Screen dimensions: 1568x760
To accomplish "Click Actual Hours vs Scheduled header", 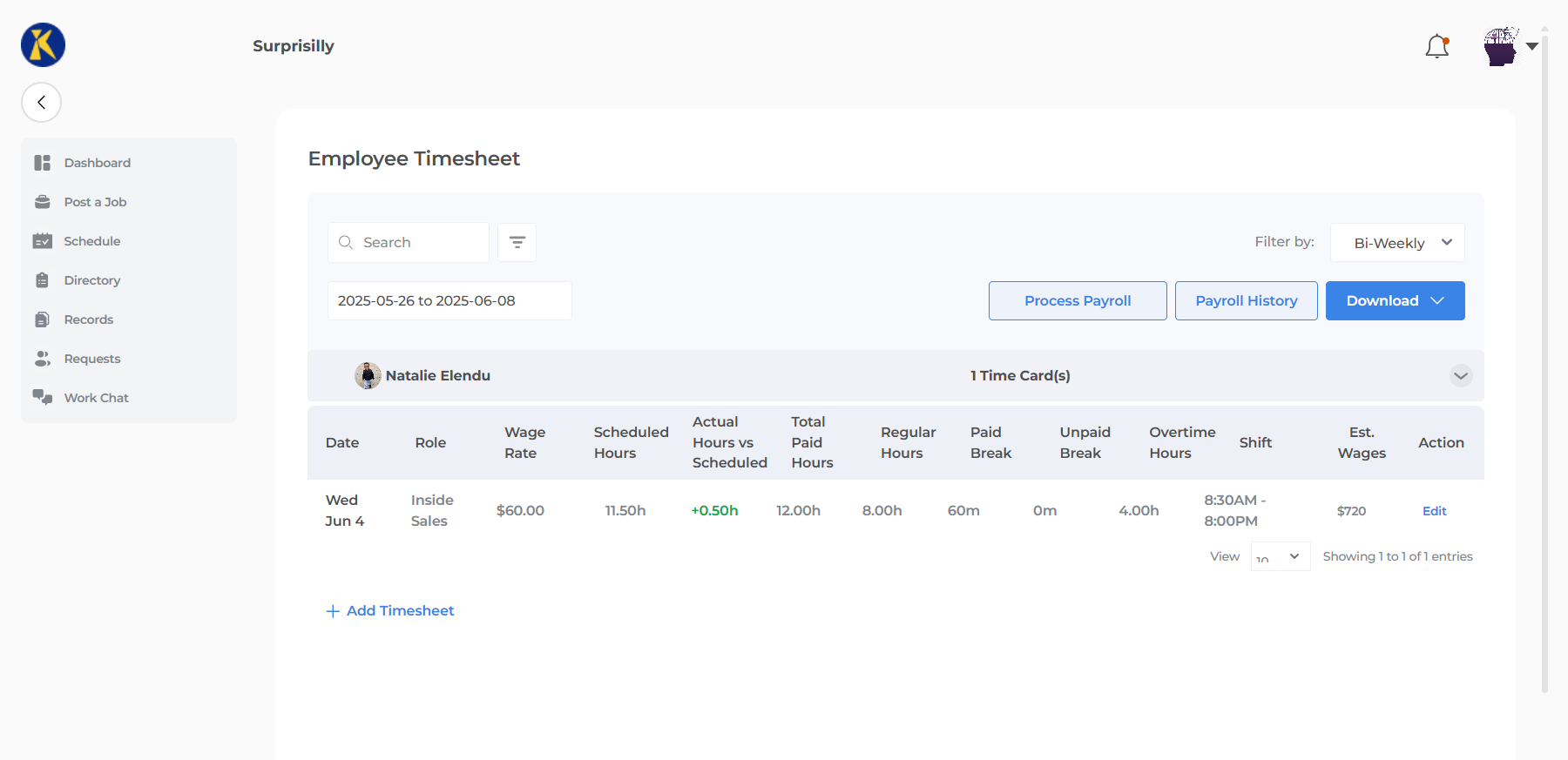I will coord(730,442).
